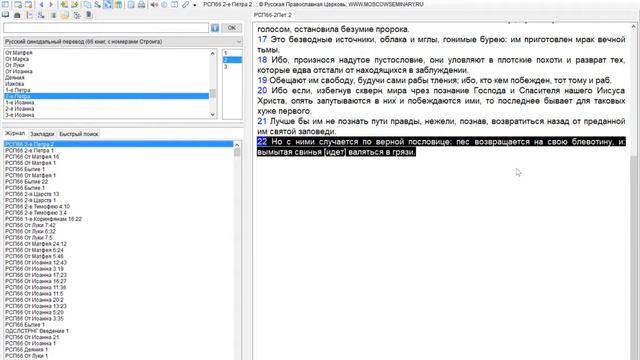Click the window layout icon beside the pencil
The image size is (640, 360).
(174, 4)
